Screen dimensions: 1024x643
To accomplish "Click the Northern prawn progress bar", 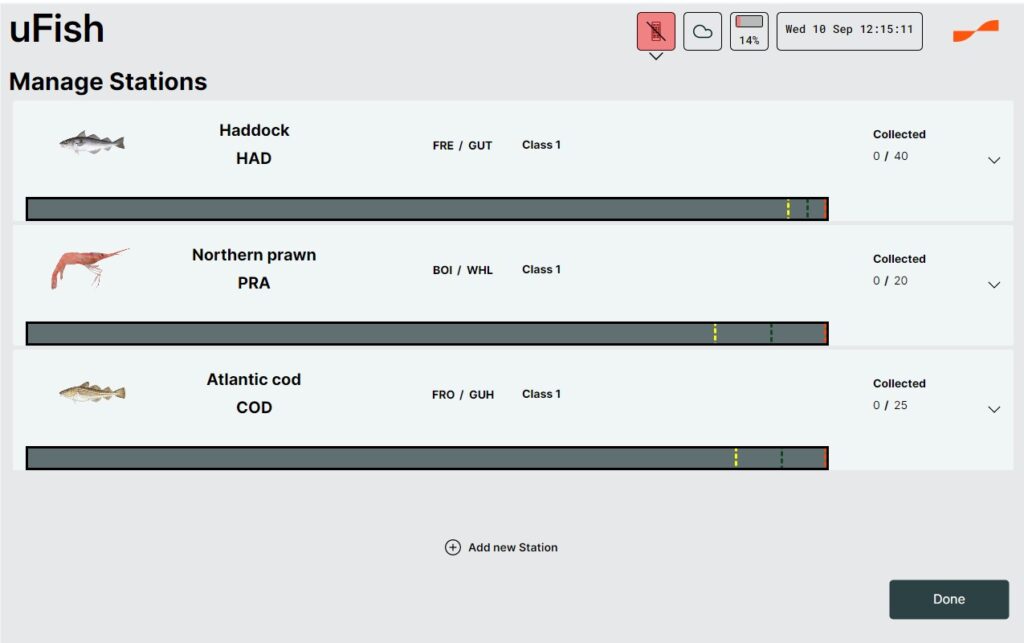I will pyautogui.click(x=427, y=333).
